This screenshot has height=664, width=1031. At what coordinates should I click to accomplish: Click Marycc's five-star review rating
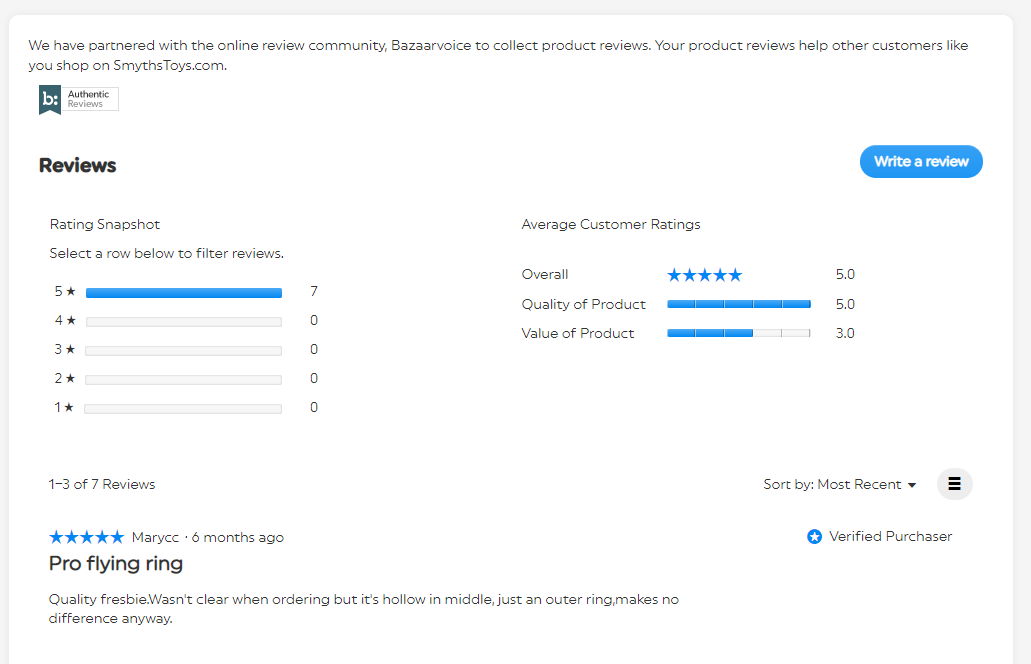click(x=86, y=538)
